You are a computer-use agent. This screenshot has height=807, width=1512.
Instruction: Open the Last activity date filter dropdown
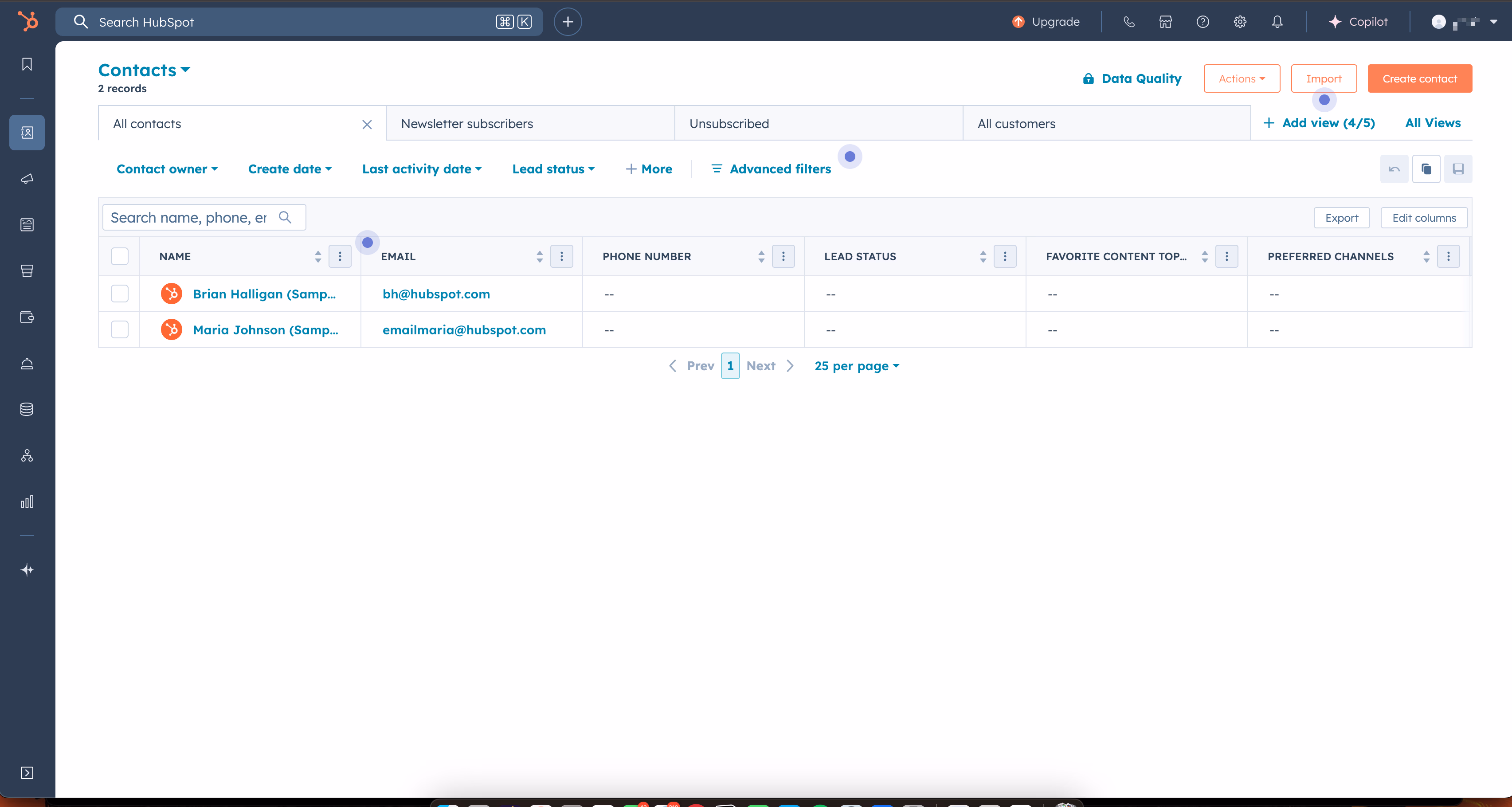pyautogui.click(x=422, y=169)
